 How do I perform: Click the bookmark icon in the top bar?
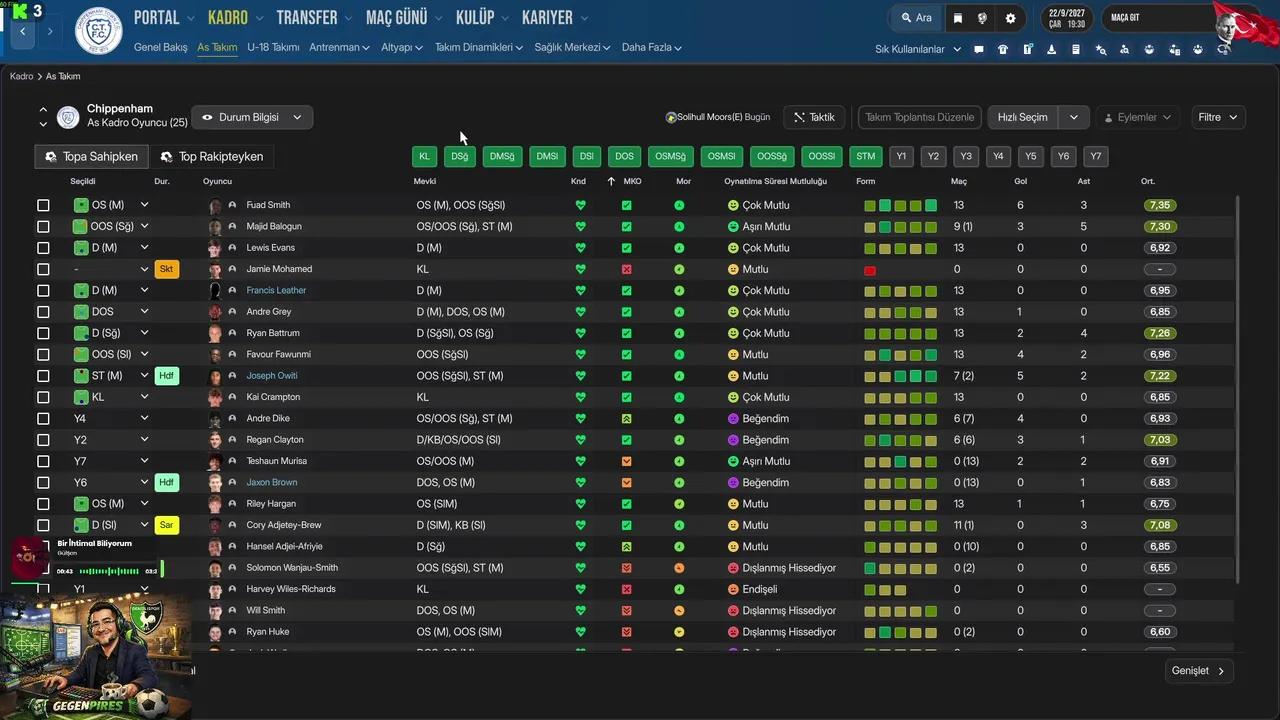958,18
